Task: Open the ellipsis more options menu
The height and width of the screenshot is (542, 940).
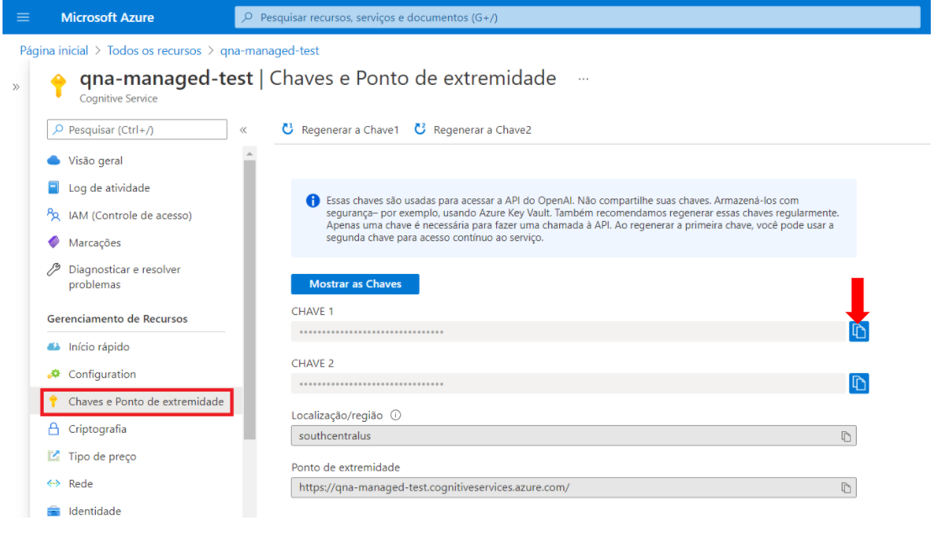Action: [583, 79]
